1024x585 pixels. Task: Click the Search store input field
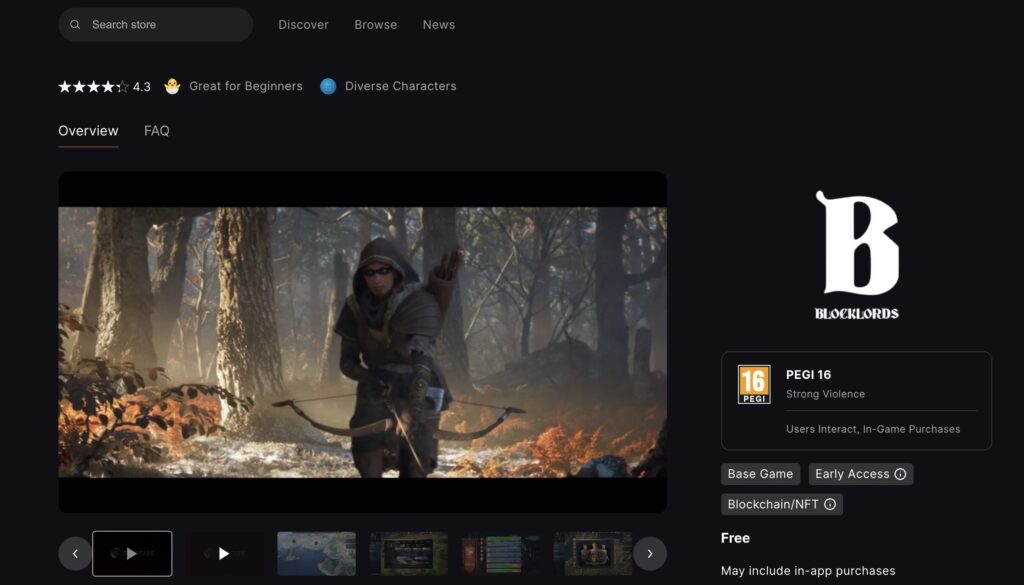point(155,25)
